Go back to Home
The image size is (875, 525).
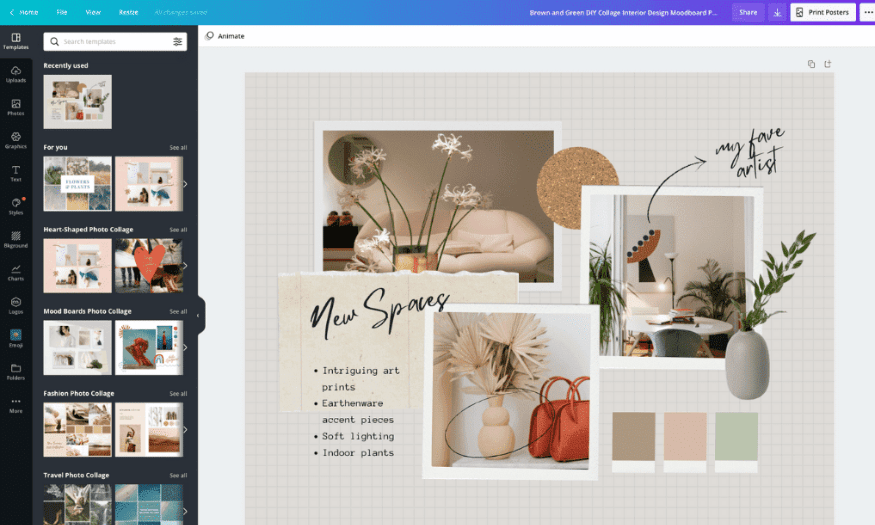24,12
